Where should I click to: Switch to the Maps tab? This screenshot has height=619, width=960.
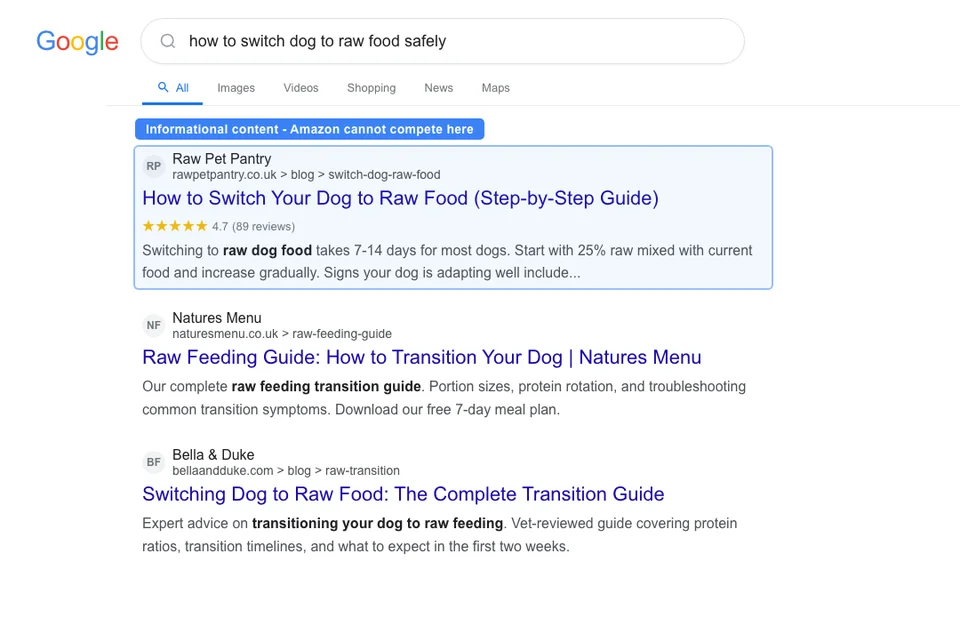pos(495,88)
